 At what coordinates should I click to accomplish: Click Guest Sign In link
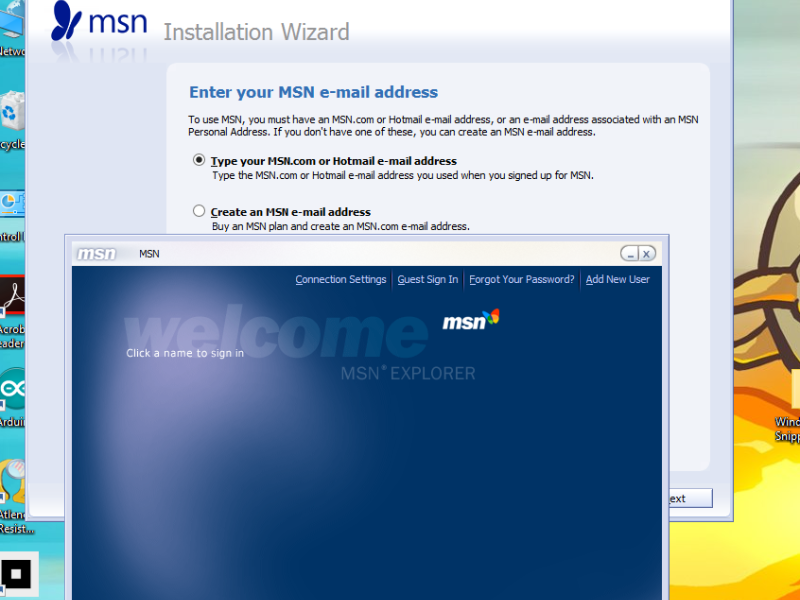(428, 280)
